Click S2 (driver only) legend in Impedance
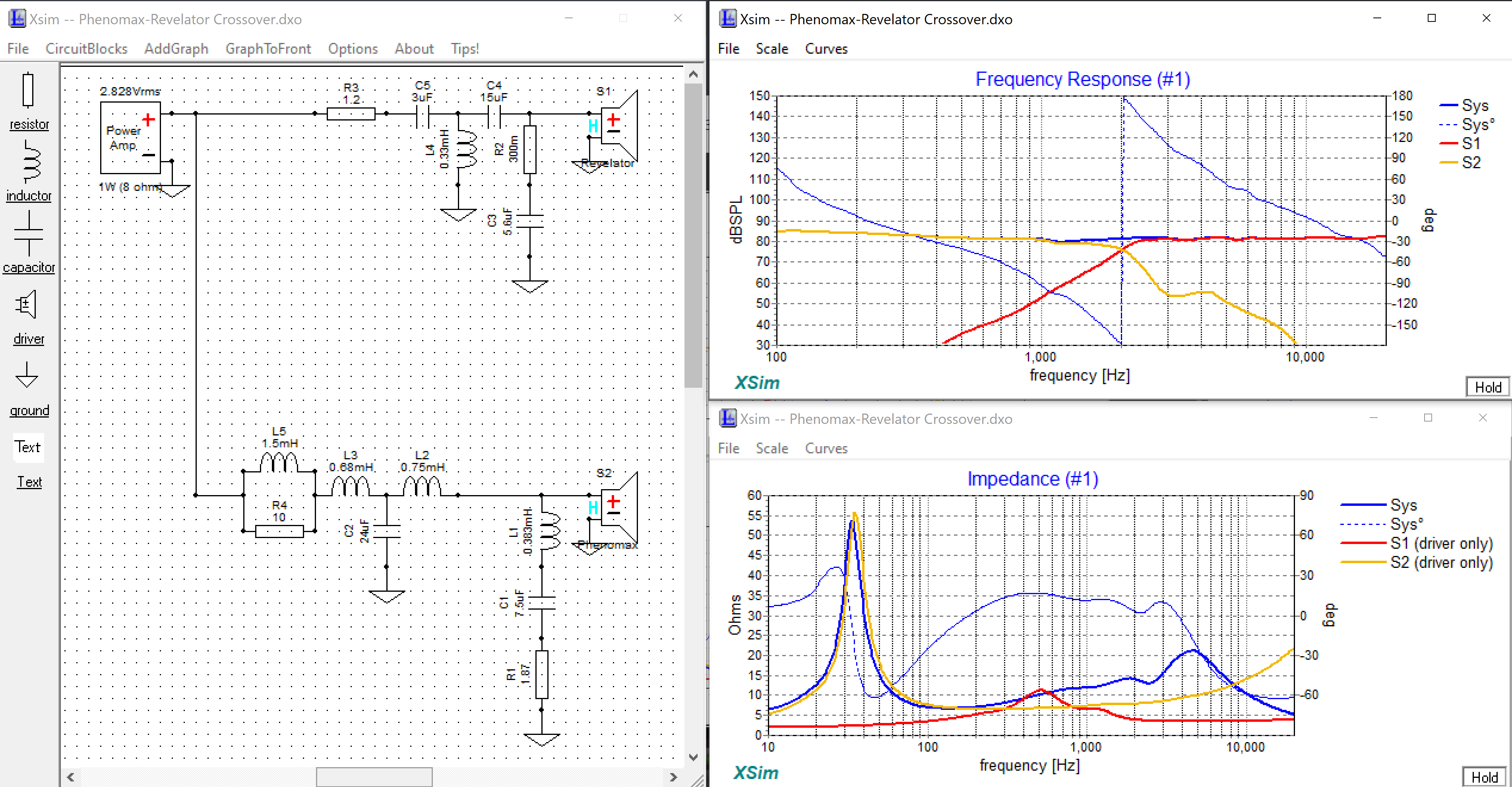Viewport: 1512px width, 787px height. [1417, 563]
